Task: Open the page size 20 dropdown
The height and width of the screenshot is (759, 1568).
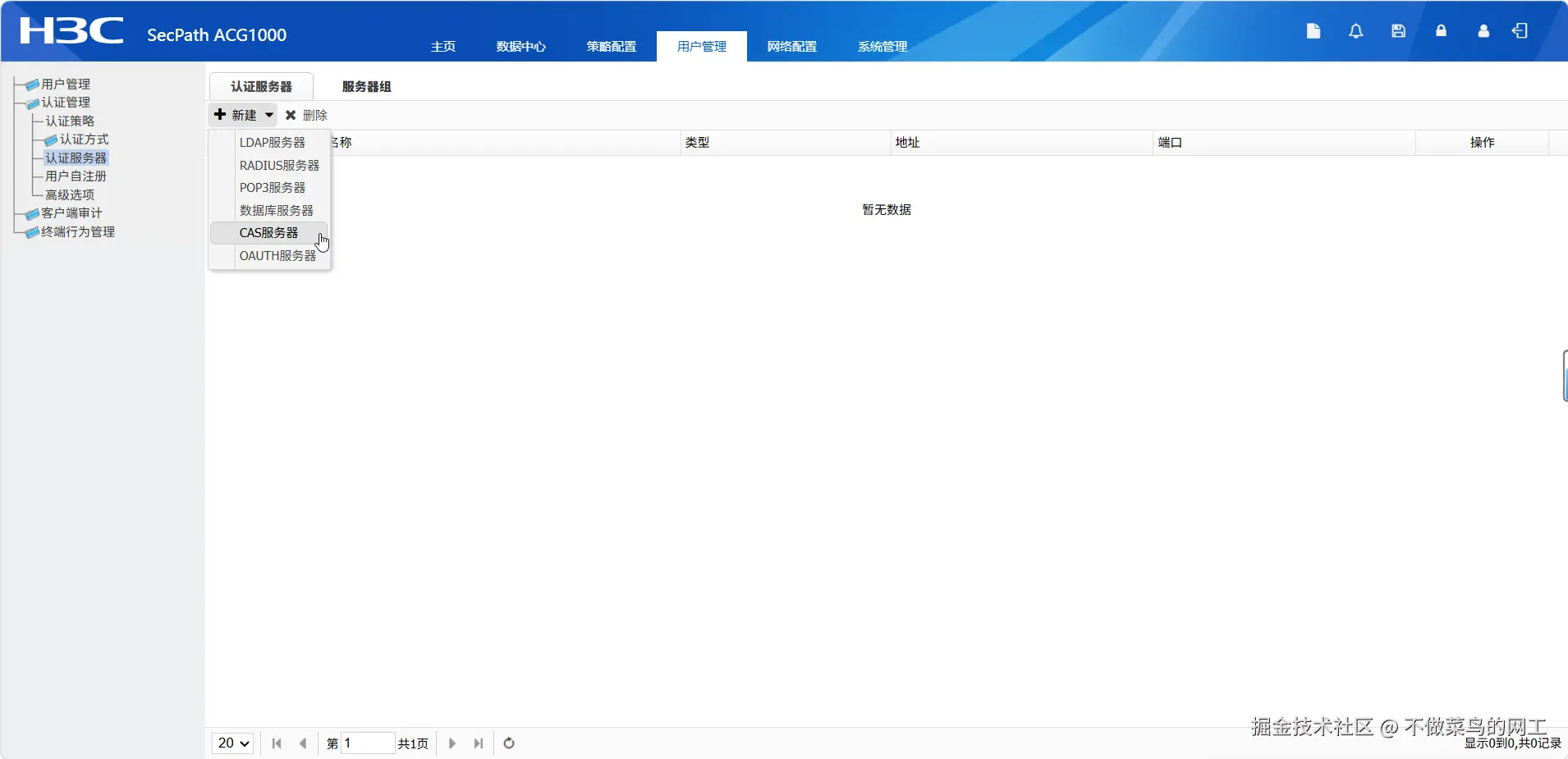Action: [x=233, y=743]
